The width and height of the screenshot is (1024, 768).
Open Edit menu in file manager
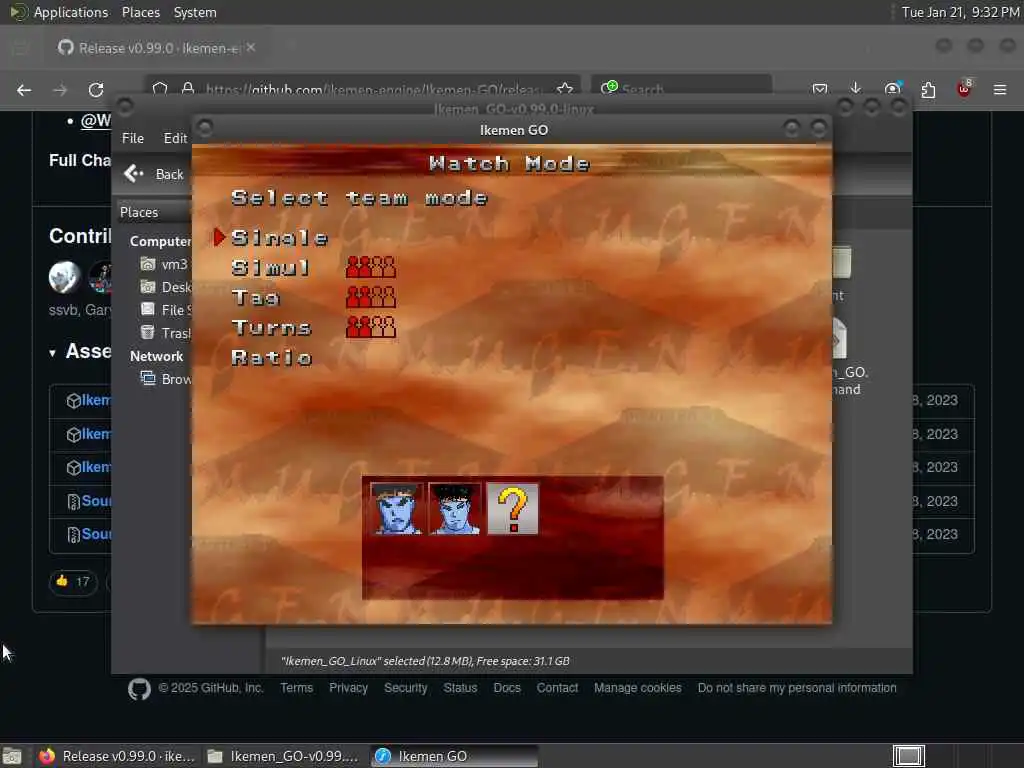(x=175, y=138)
